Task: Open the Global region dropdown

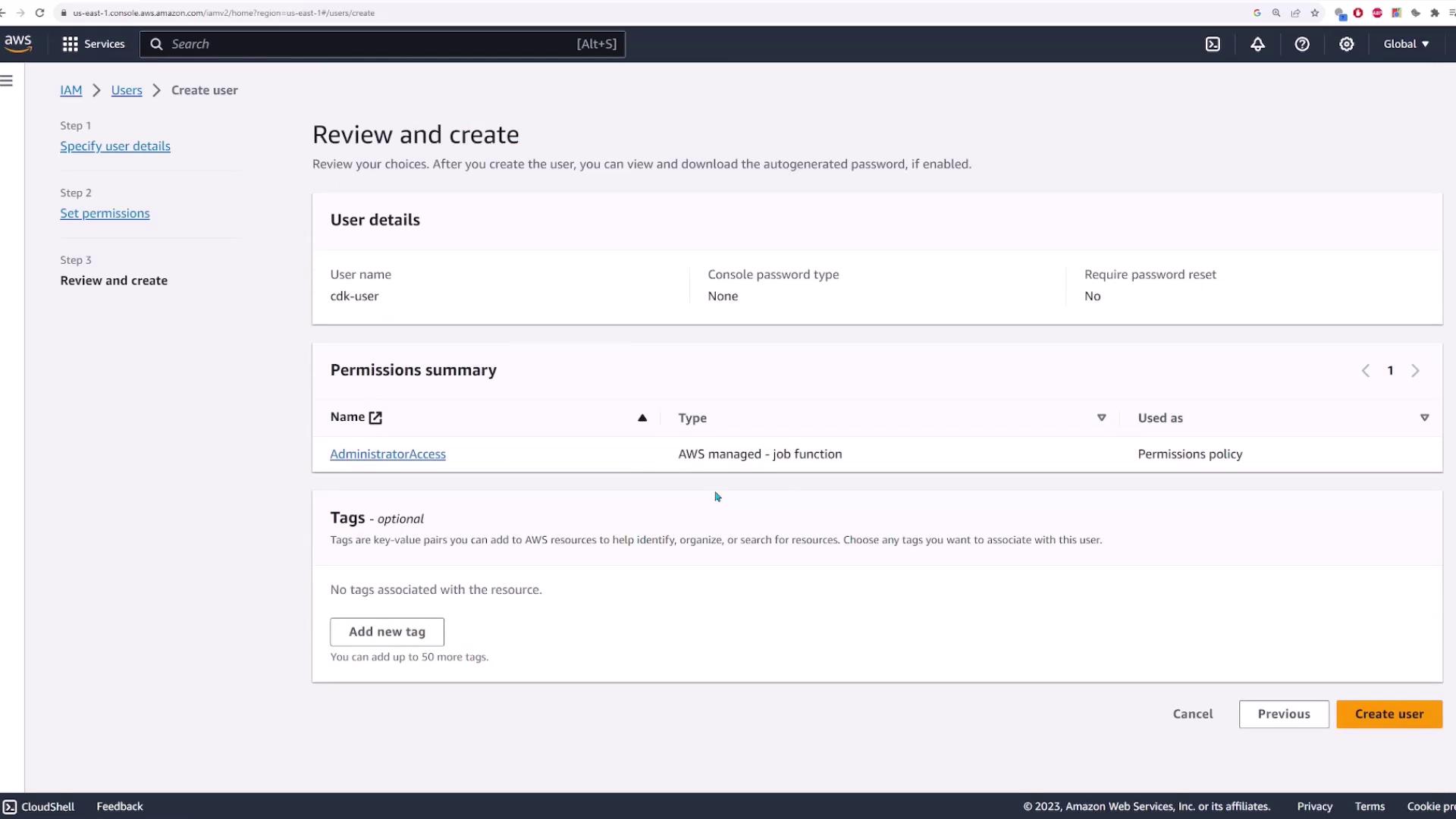Action: click(1406, 44)
